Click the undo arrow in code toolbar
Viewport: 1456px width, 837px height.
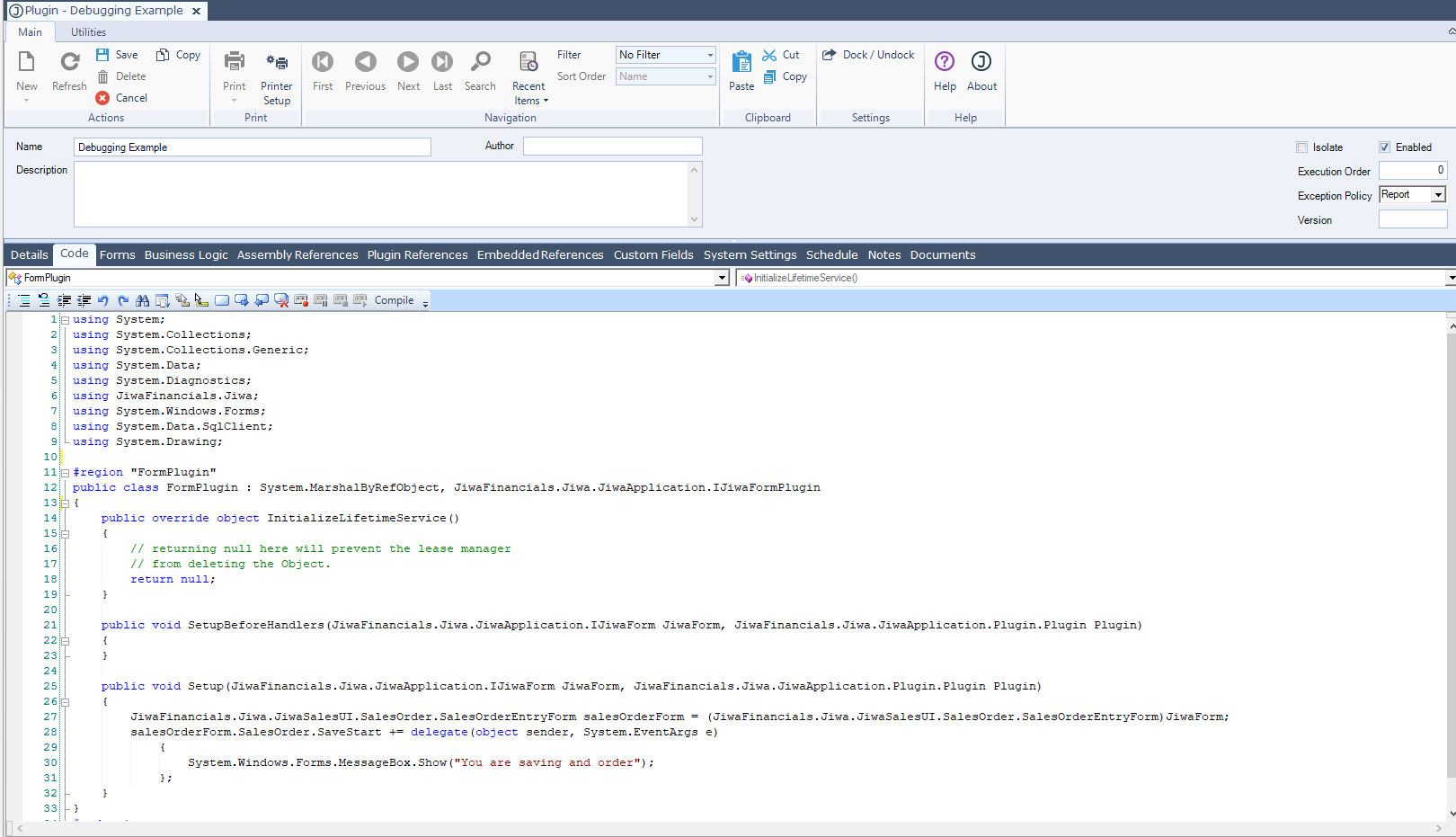103,300
